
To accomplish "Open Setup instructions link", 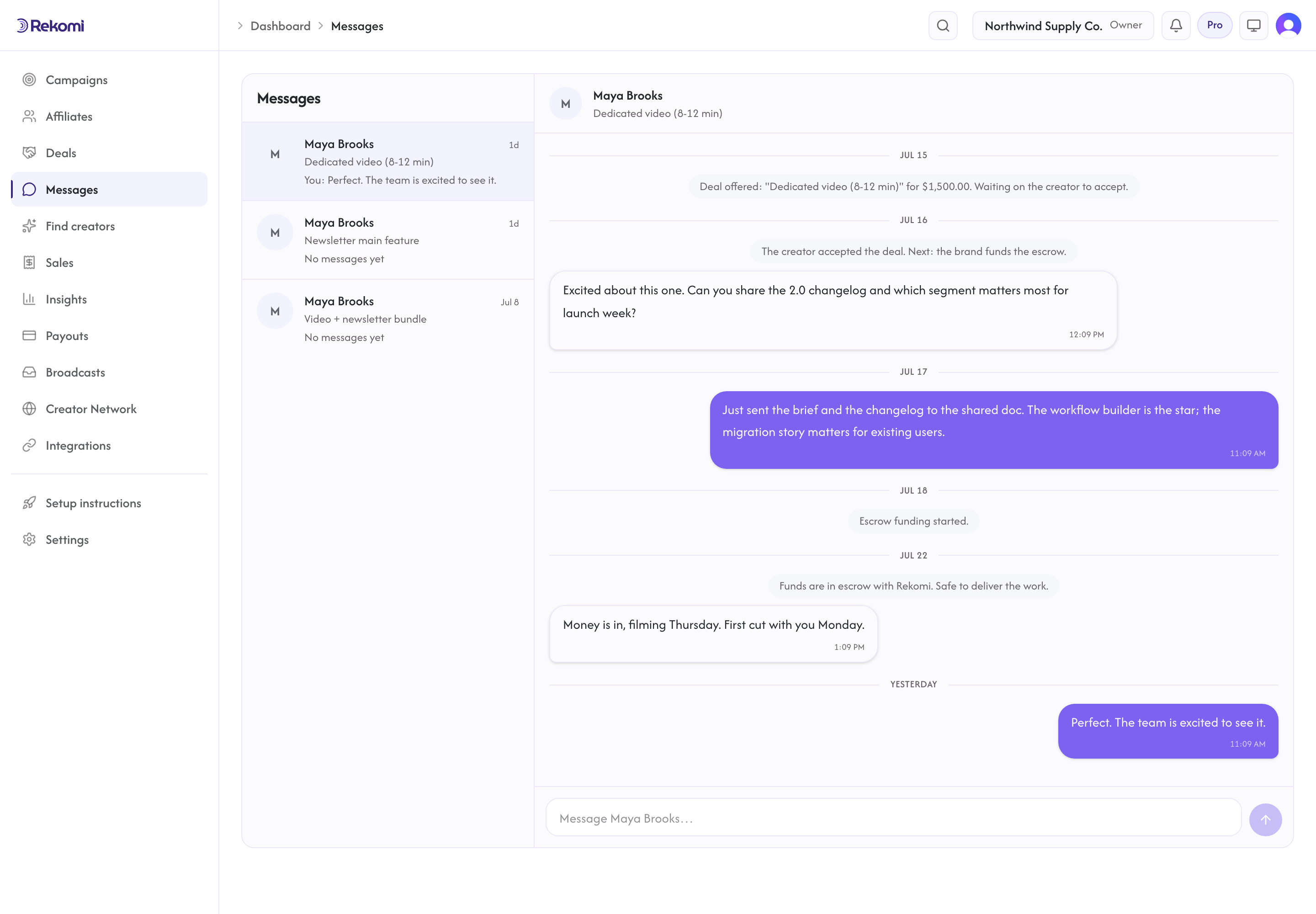I will (109, 503).
